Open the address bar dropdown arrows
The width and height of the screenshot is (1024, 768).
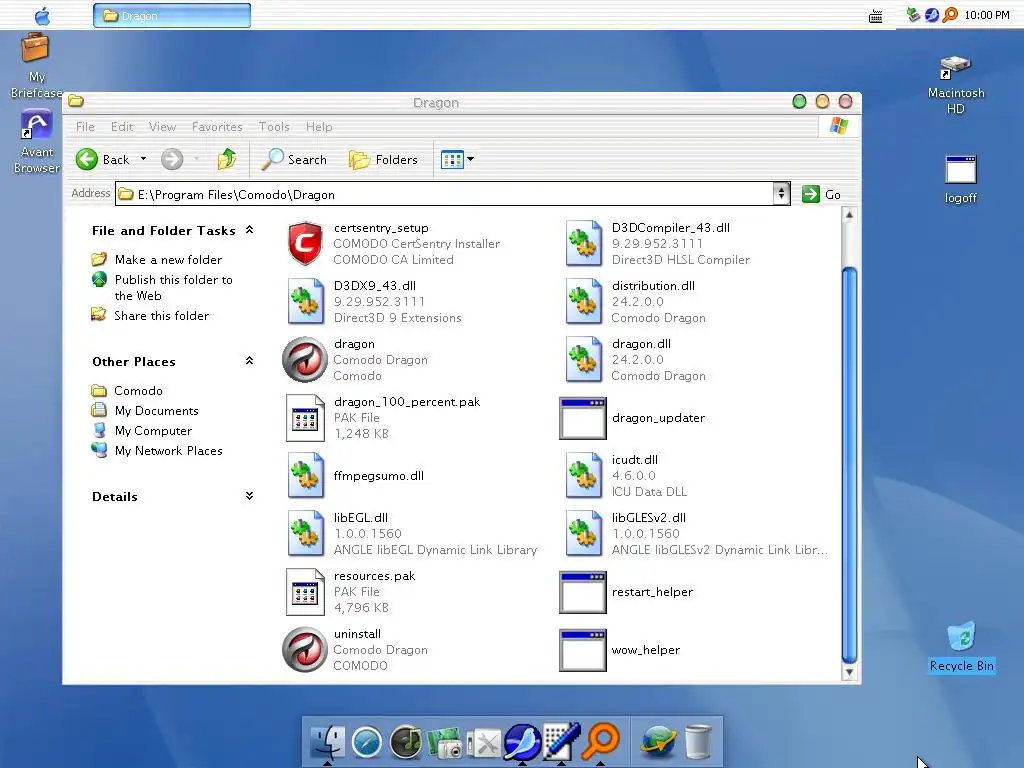781,194
